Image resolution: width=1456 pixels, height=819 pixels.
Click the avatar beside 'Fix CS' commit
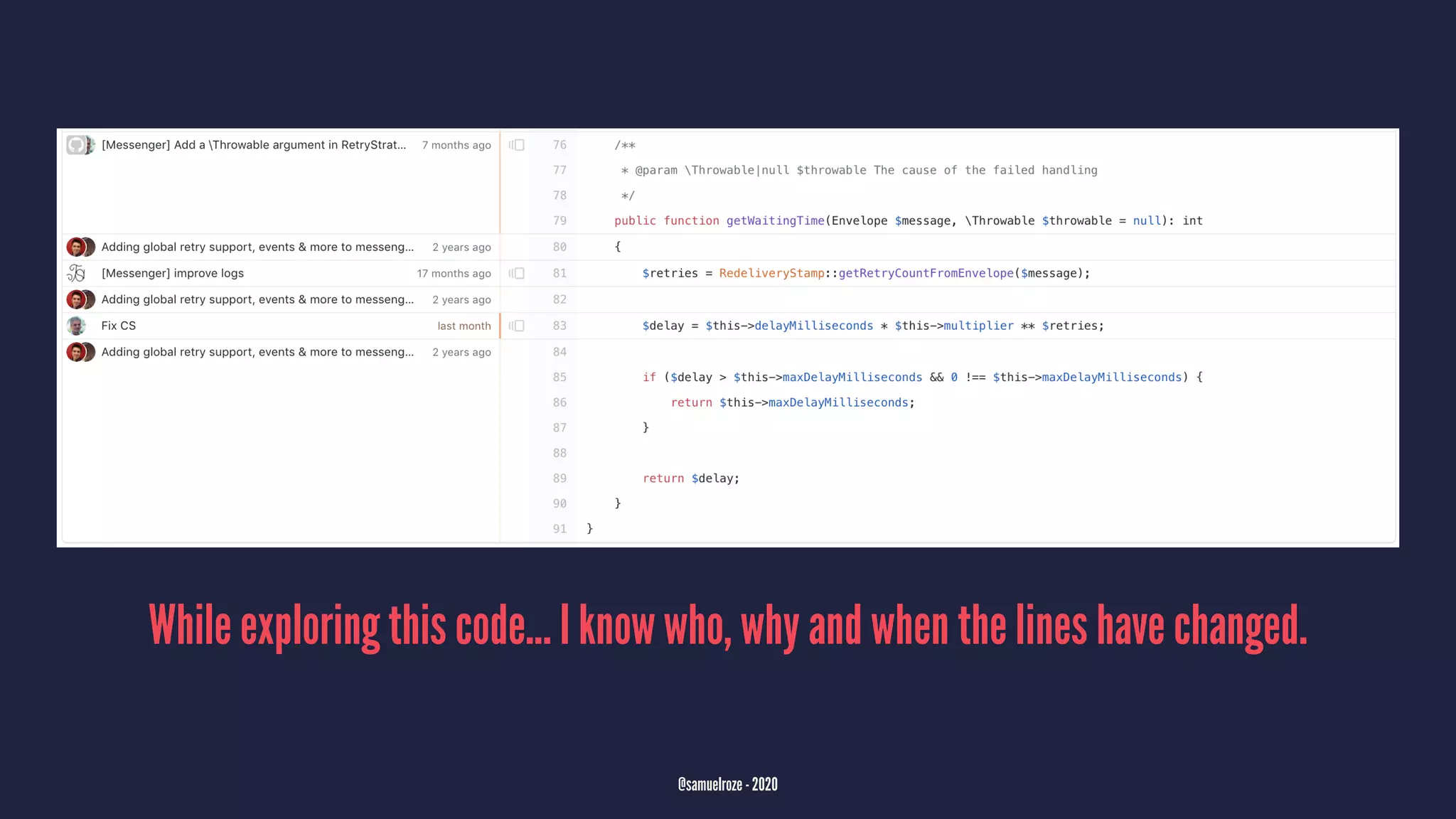pos(76,326)
